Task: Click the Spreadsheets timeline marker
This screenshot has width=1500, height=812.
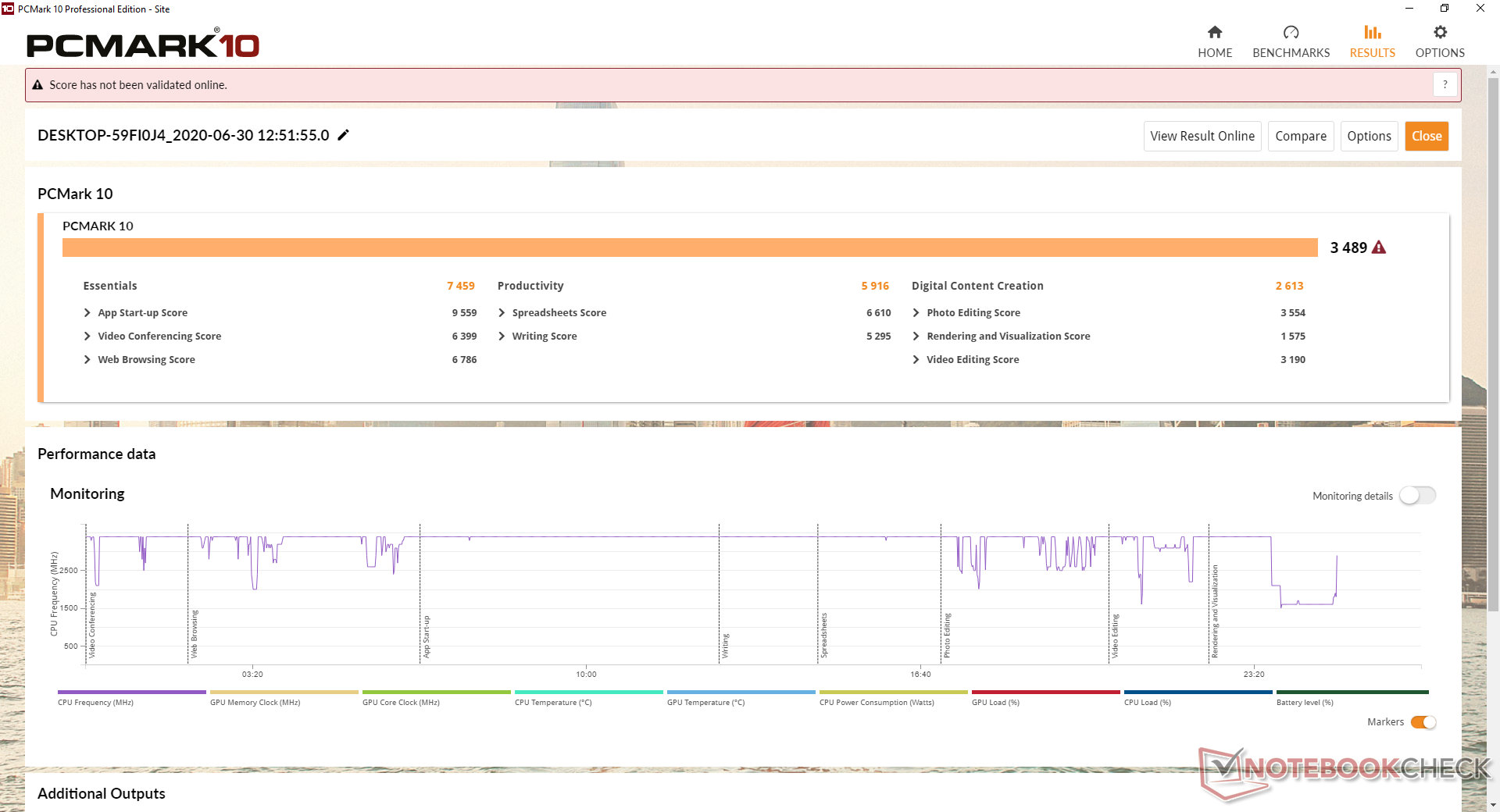Action: [x=823, y=635]
